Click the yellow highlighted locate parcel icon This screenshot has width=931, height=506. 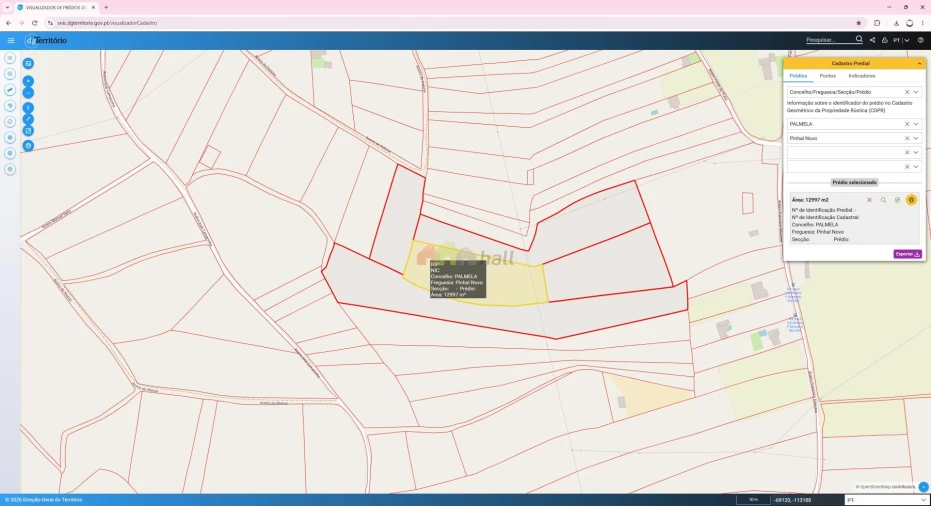[911, 200]
